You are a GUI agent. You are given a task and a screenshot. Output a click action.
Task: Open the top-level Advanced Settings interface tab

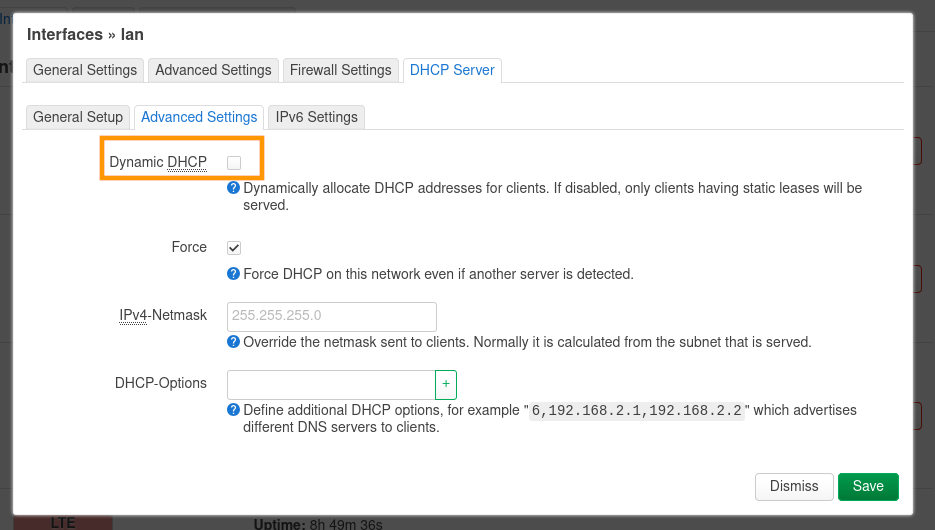coord(213,70)
